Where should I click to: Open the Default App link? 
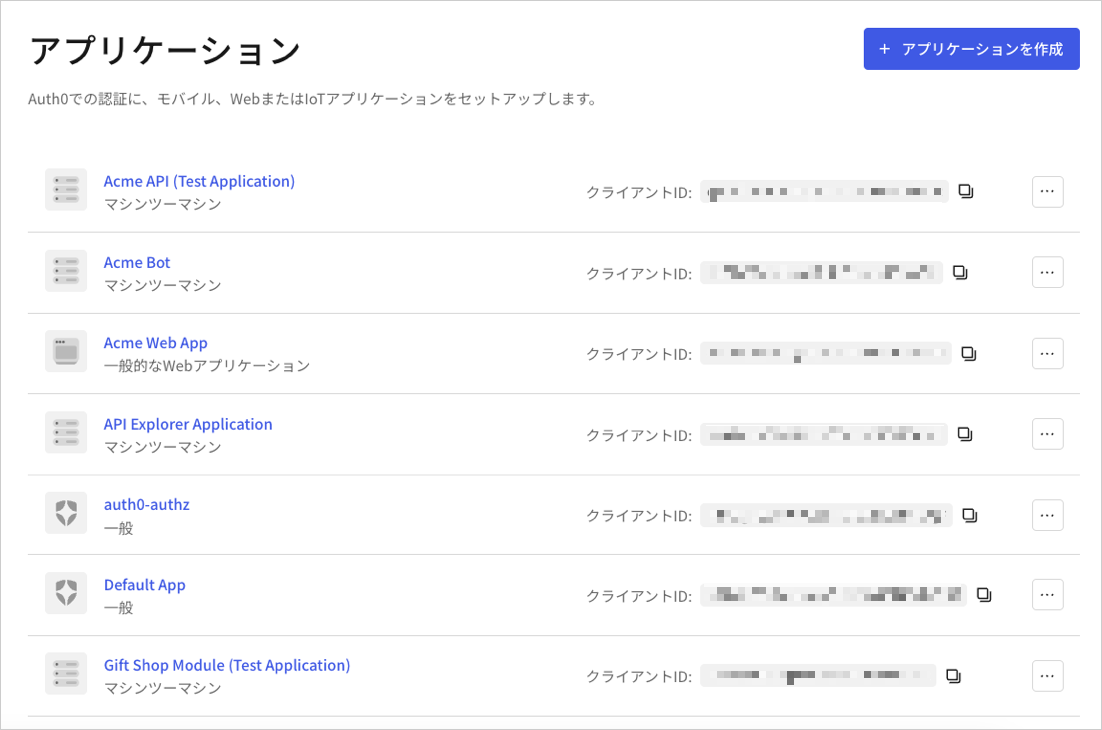click(x=144, y=584)
